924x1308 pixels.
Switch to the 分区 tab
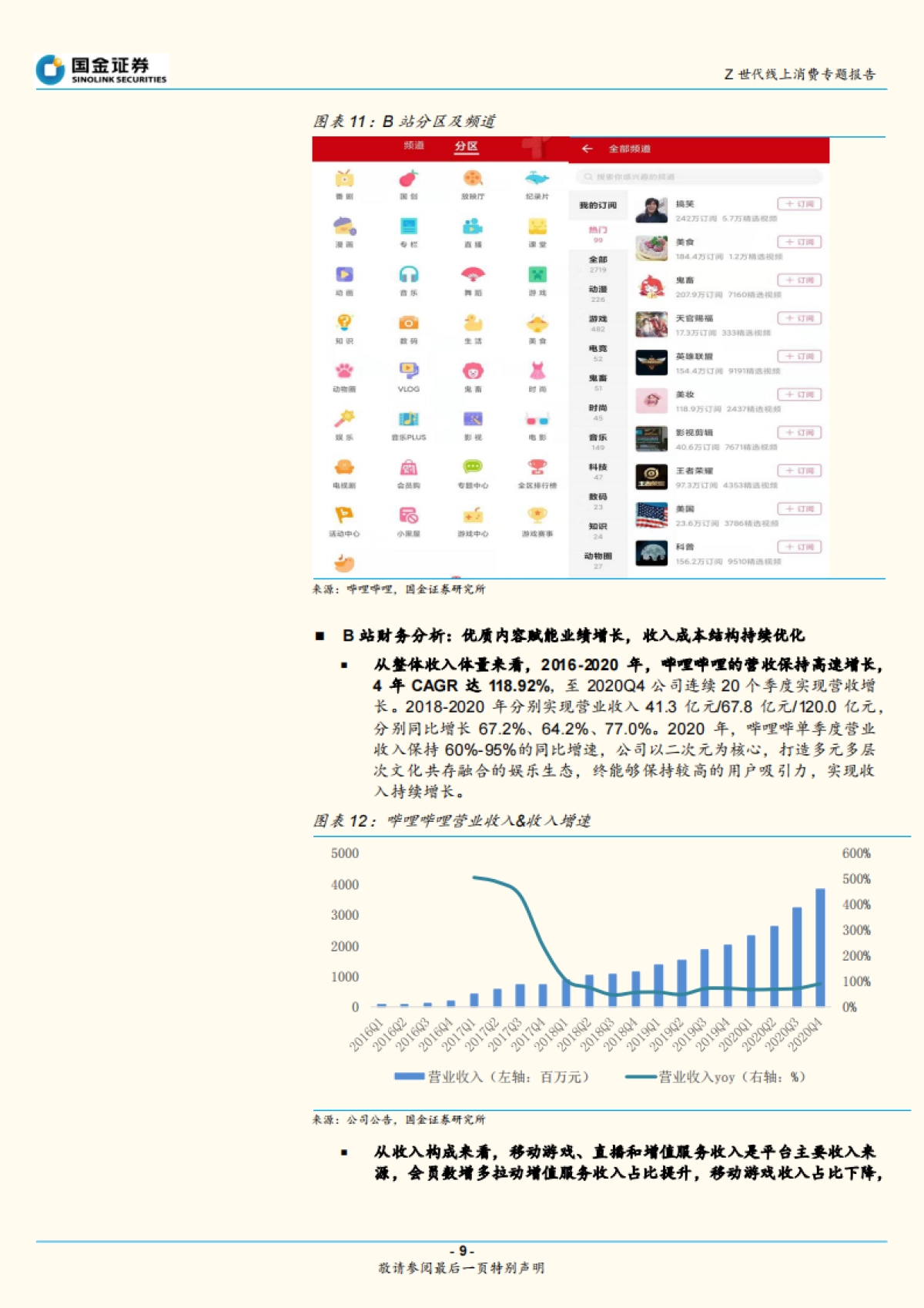pos(466,146)
